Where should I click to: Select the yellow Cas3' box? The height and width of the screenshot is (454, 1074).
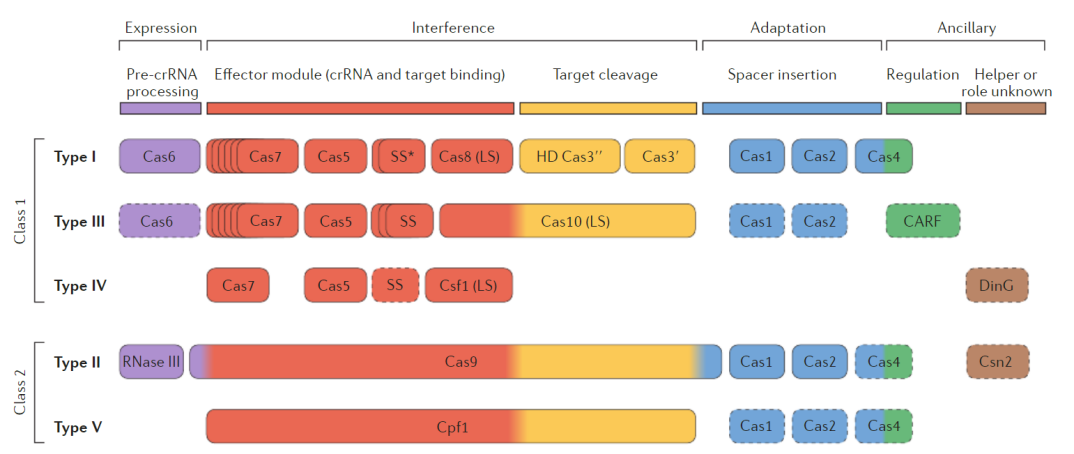coord(660,156)
